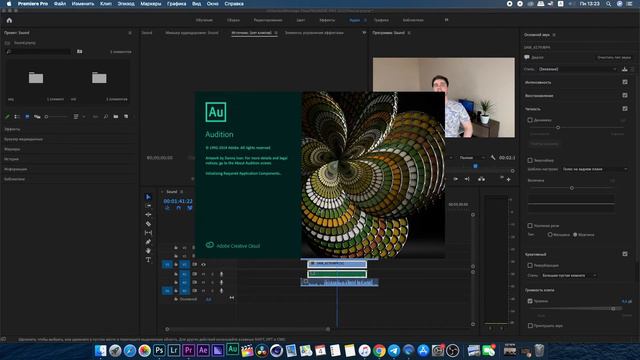Select the Pen tool

148,242
